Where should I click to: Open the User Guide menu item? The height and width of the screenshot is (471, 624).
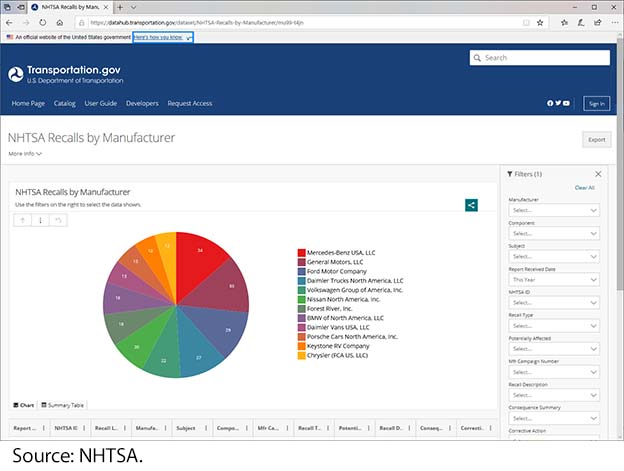click(x=101, y=103)
